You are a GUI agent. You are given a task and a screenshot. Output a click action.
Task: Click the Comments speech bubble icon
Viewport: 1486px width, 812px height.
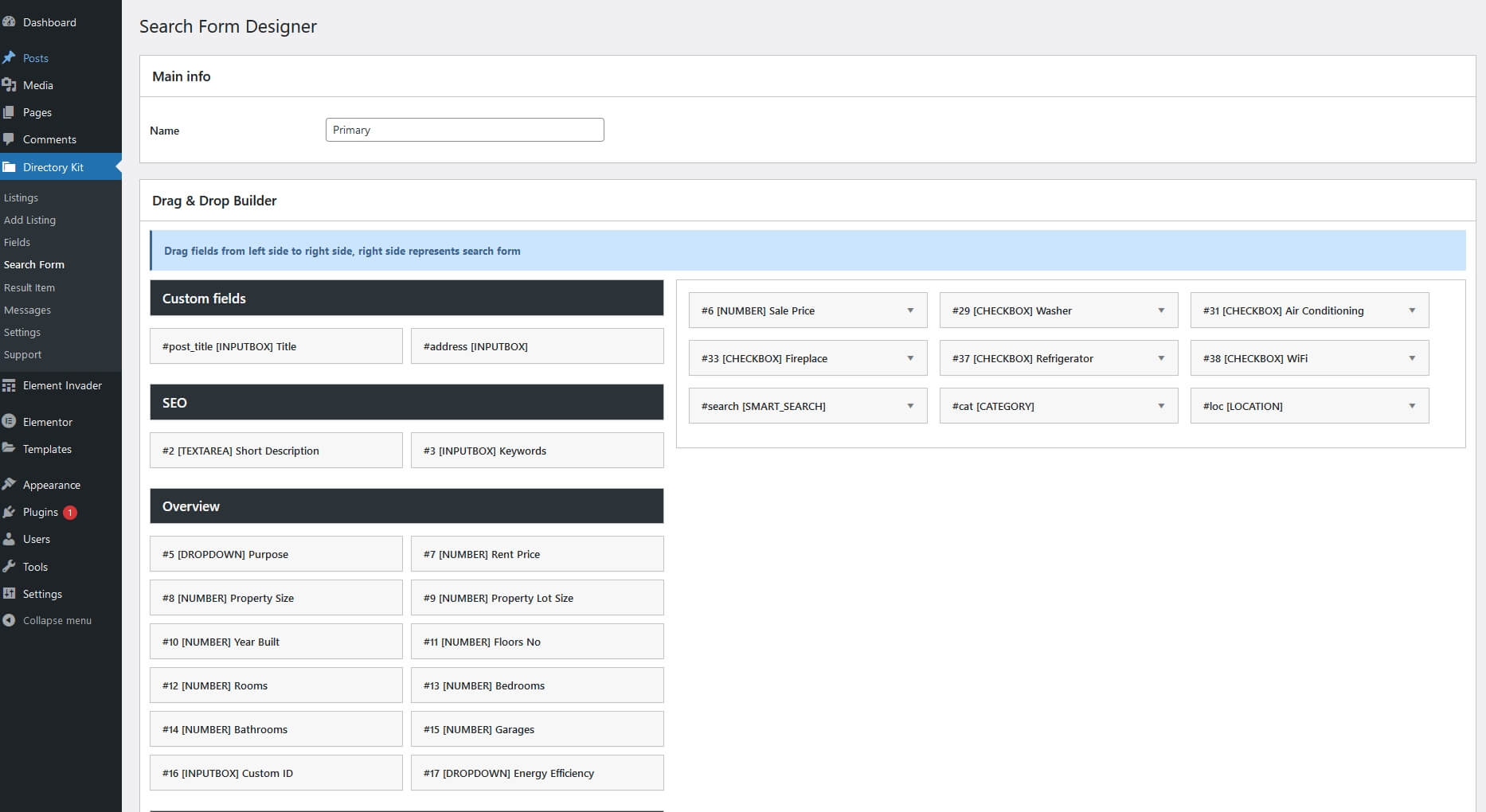coord(10,139)
